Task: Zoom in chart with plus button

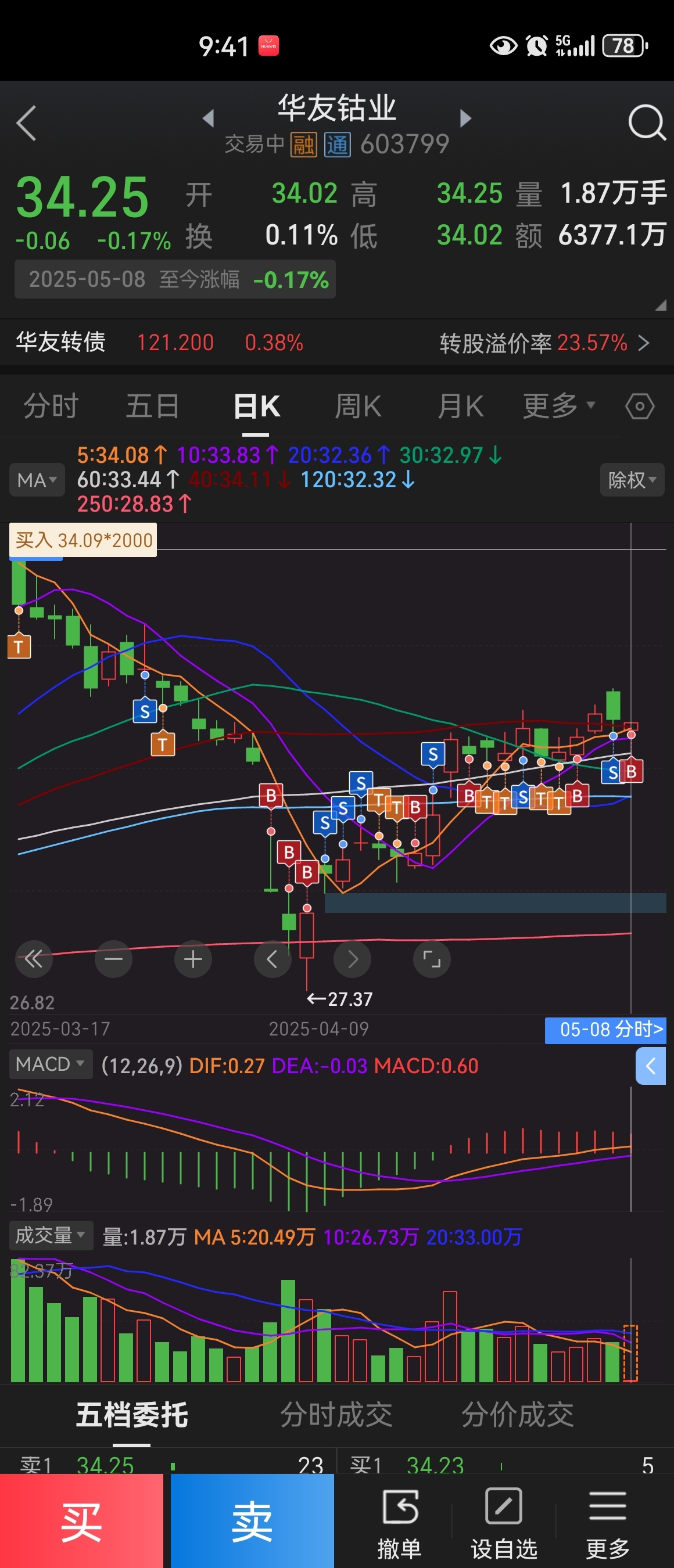Action: point(193,959)
